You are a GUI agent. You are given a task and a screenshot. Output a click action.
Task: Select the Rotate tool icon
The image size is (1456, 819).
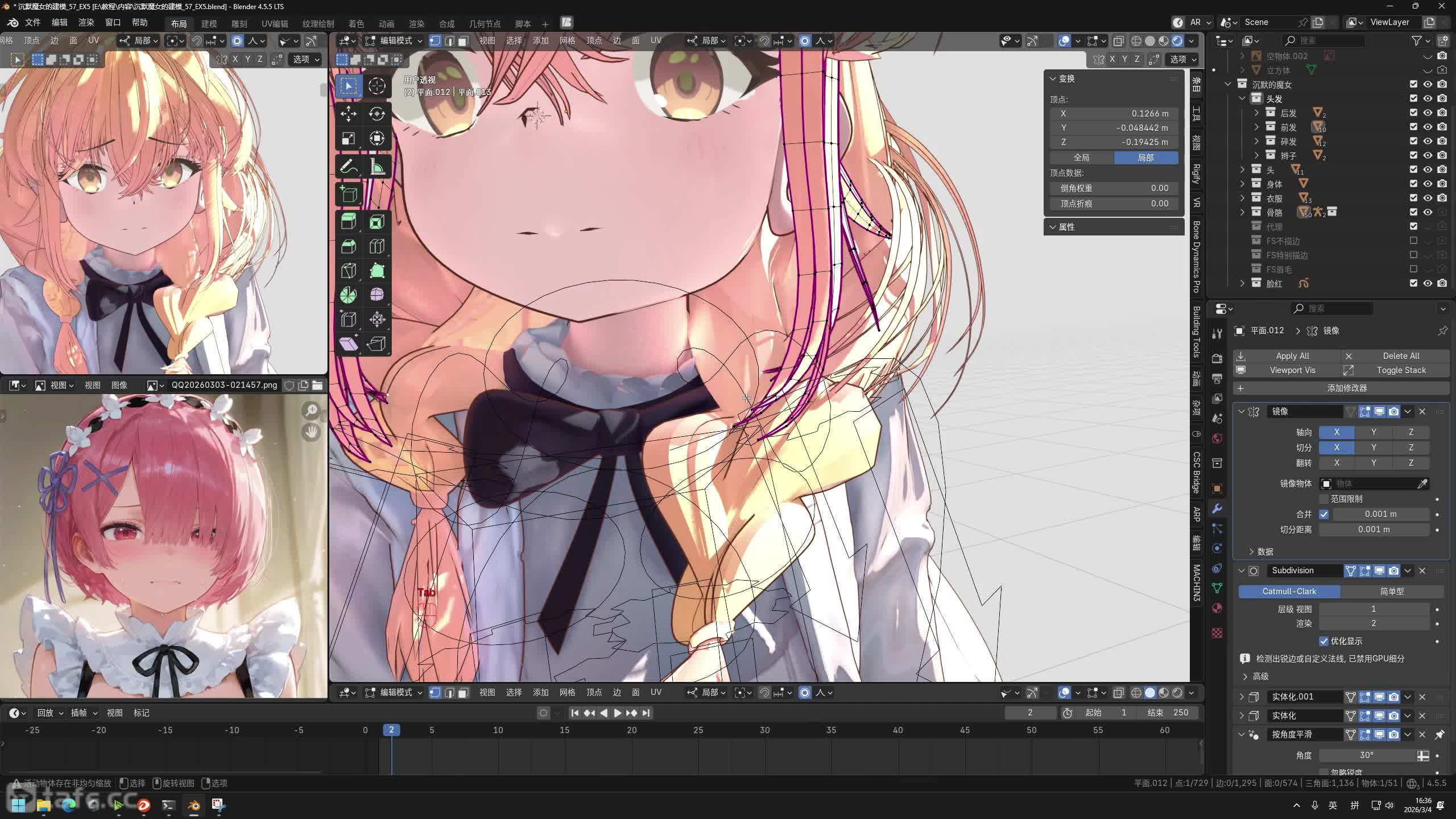[x=377, y=114]
